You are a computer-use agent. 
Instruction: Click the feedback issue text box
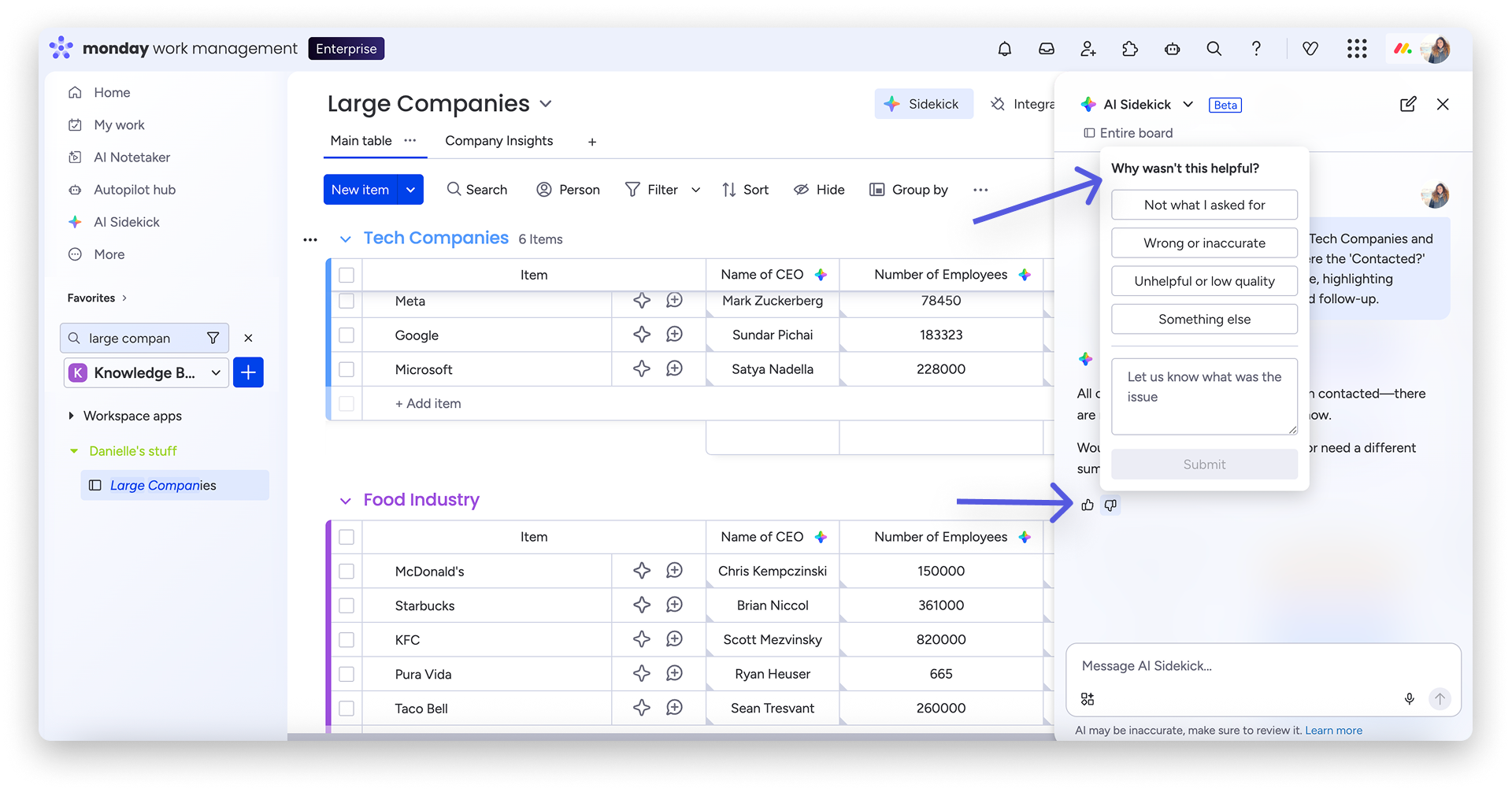coord(1204,396)
